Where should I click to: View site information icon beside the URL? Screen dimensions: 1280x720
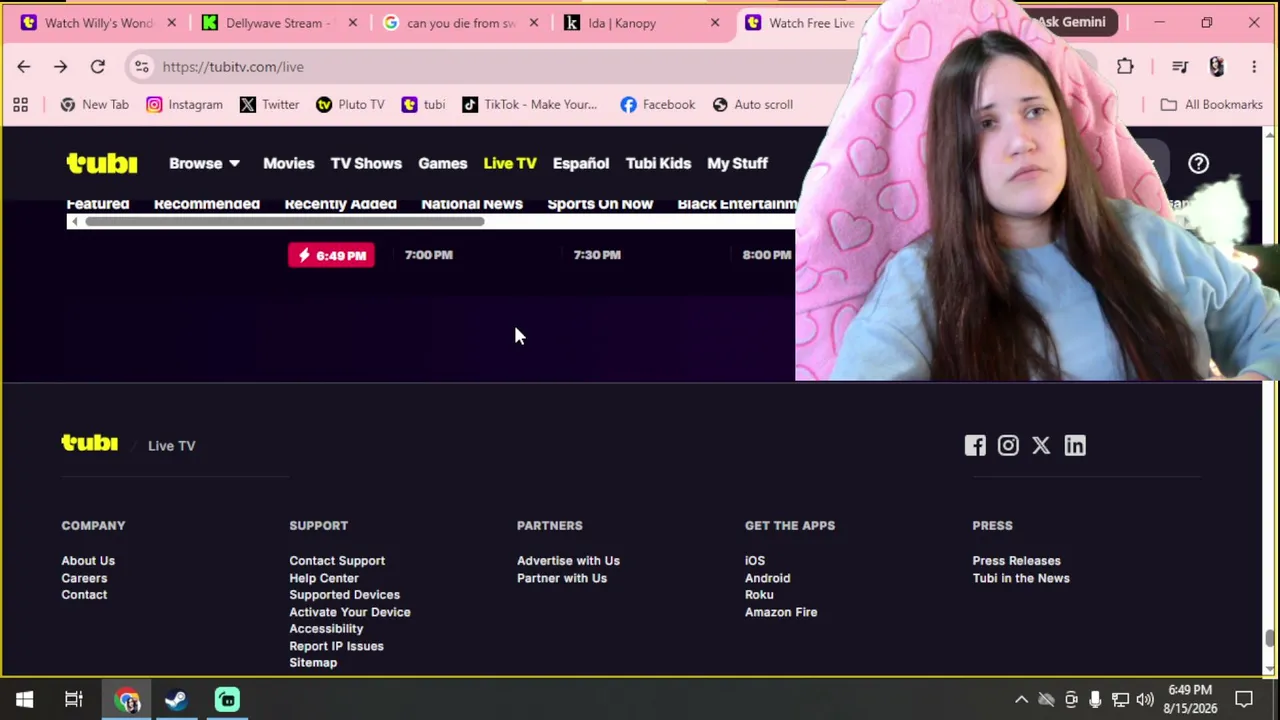pyautogui.click(x=142, y=67)
